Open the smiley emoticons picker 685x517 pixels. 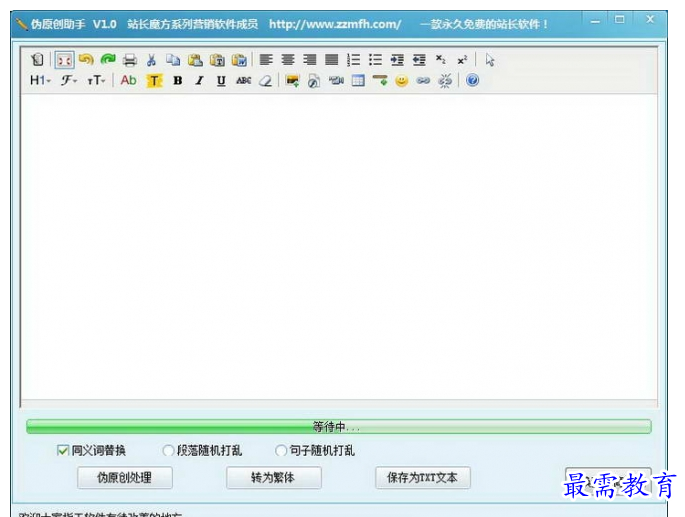401,81
